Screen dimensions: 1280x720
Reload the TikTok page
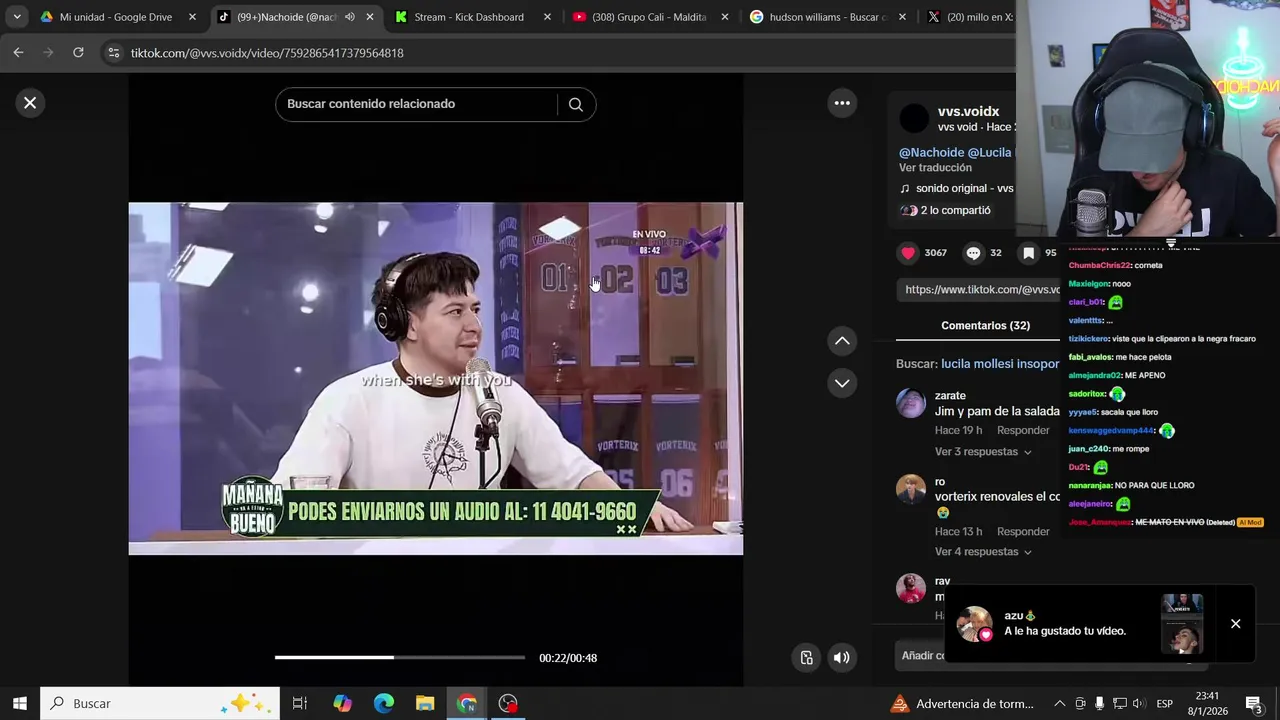point(78,52)
